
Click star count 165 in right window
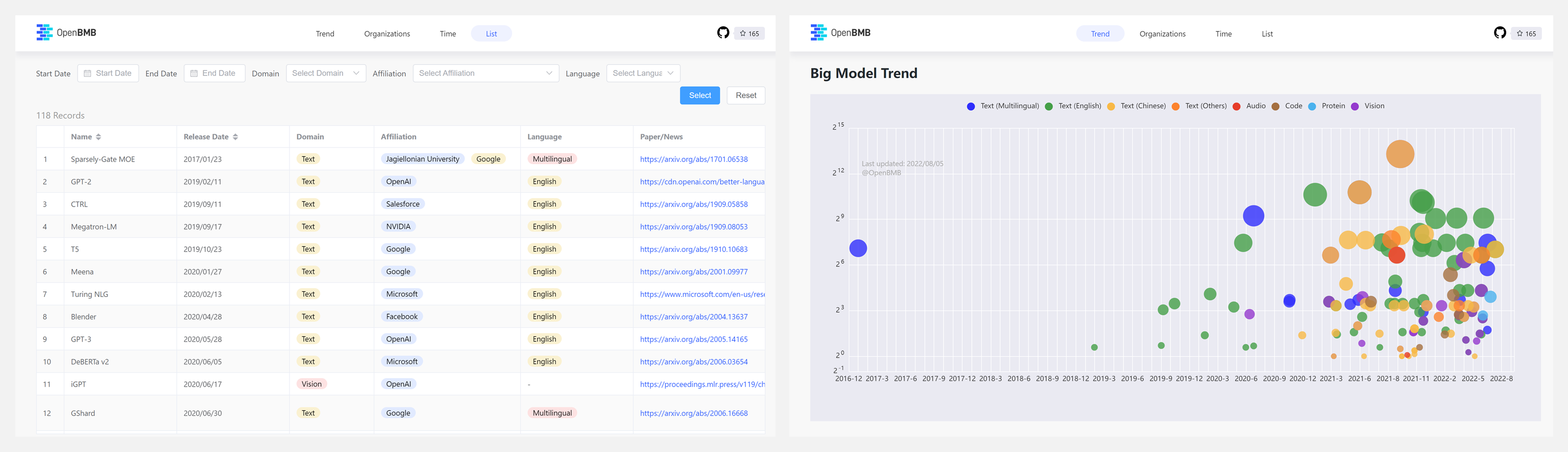pyautogui.click(x=1526, y=34)
